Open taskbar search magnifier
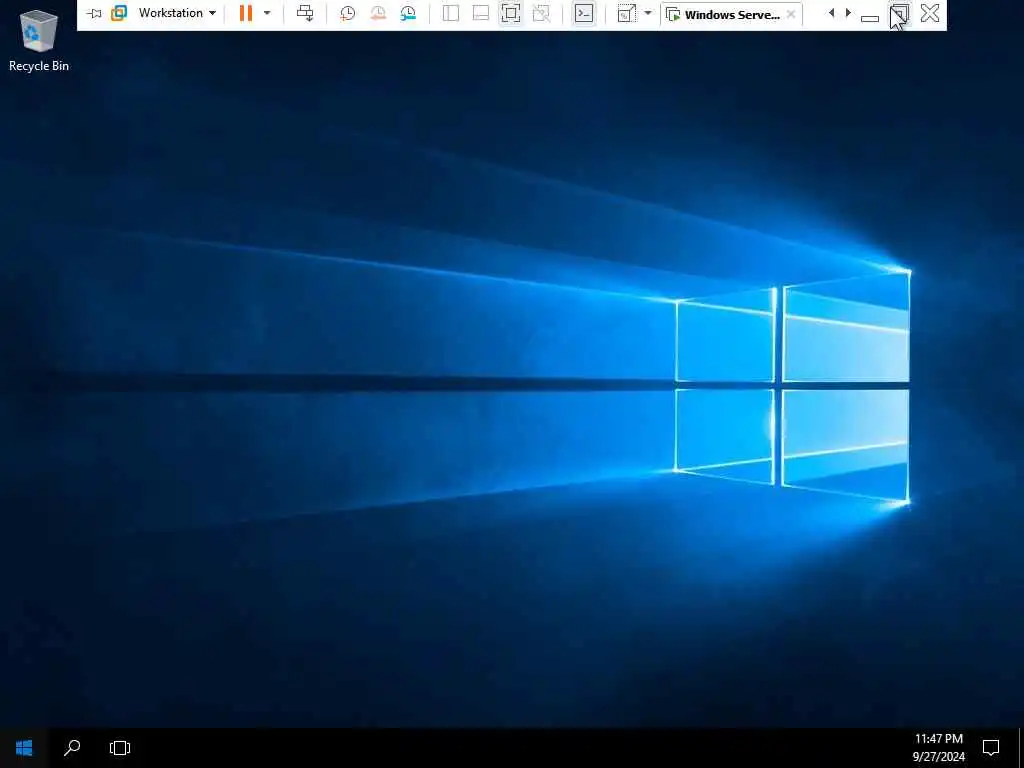This screenshot has height=768, width=1024. coord(72,748)
